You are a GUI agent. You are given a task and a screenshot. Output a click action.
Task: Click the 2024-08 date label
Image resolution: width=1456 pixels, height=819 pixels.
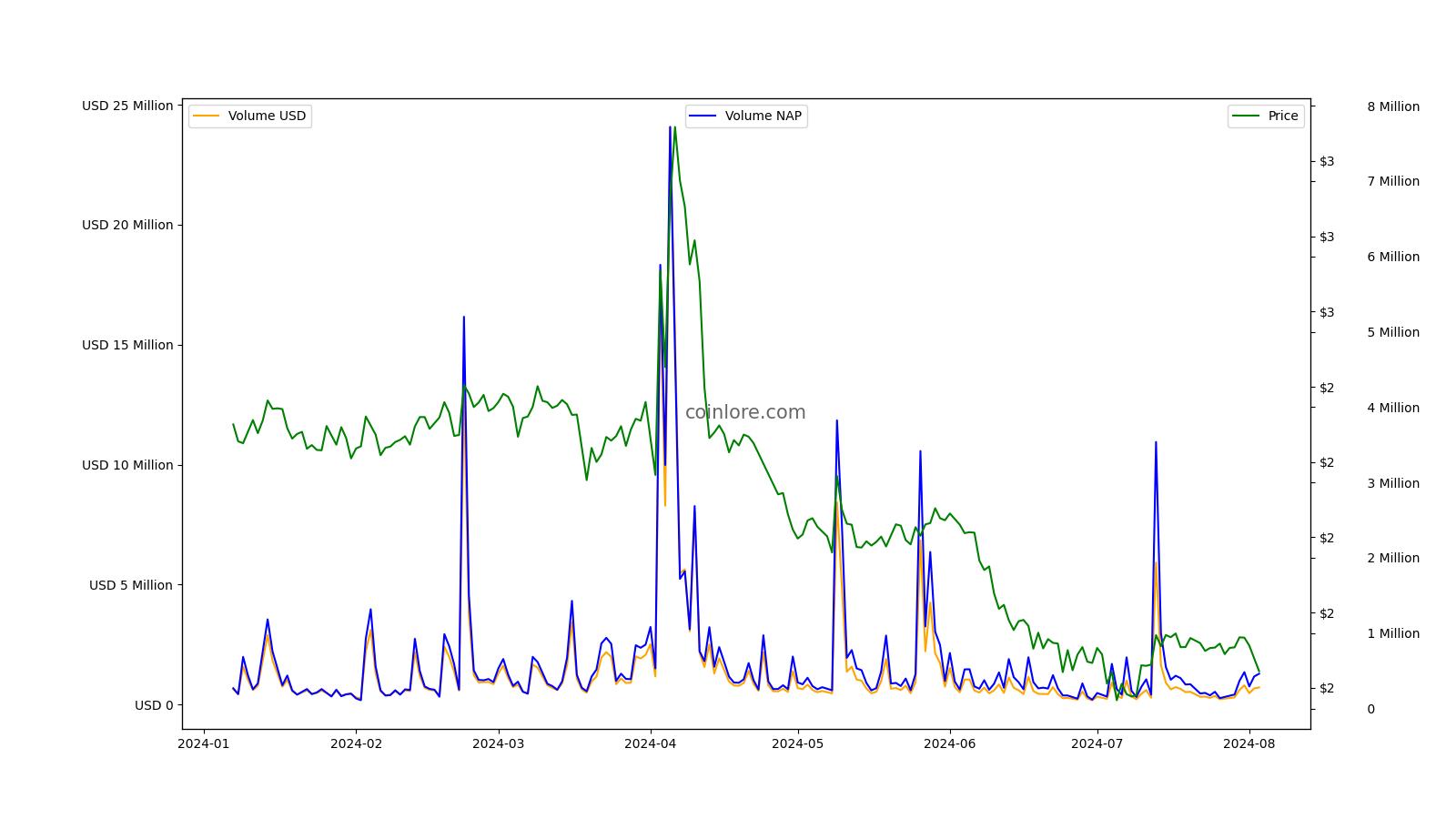coord(1249,743)
